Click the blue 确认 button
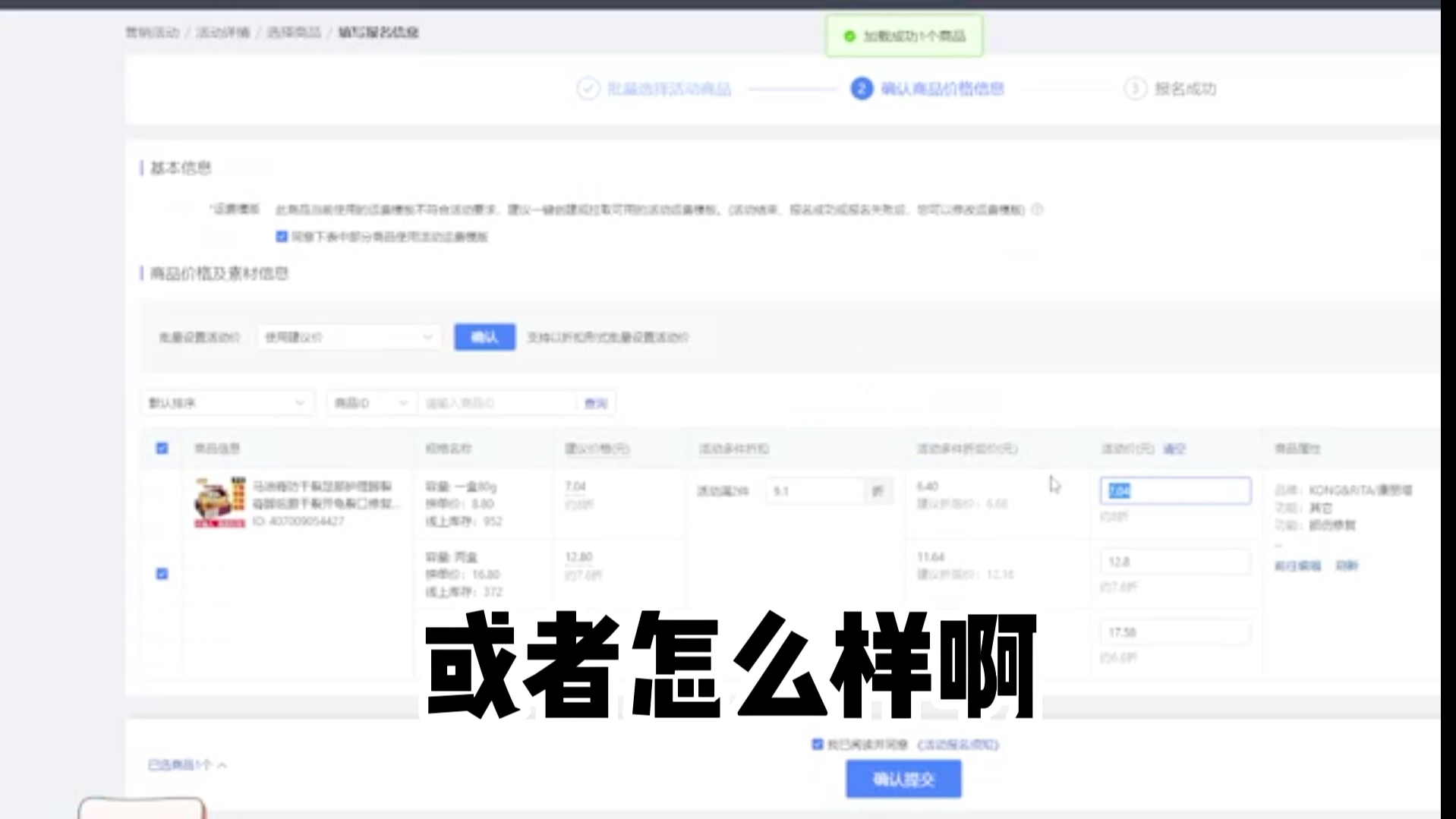 pyautogui.click(x=484, y=337)
